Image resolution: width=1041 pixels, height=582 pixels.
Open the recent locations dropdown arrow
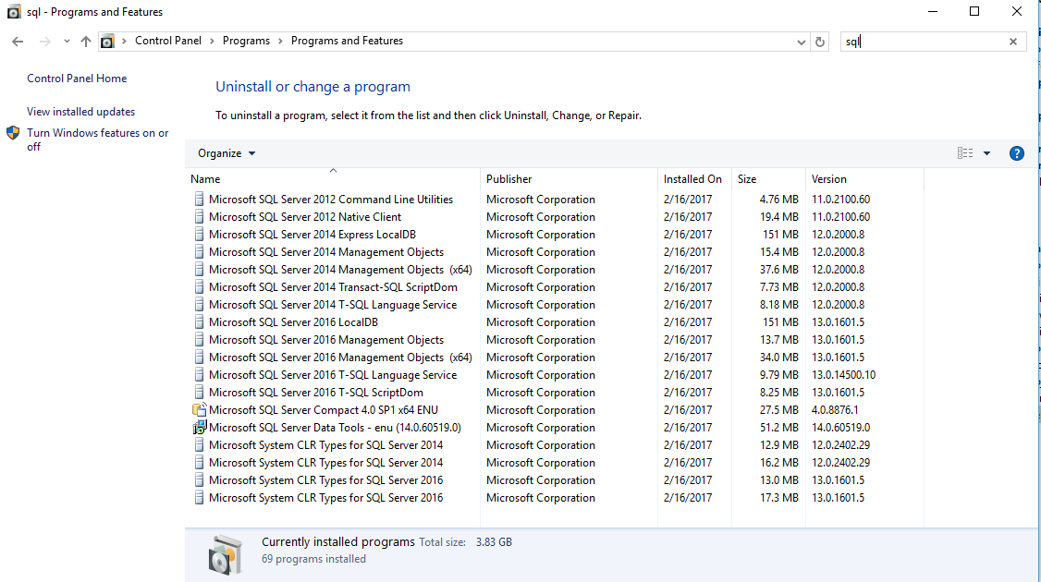[66, 41]
